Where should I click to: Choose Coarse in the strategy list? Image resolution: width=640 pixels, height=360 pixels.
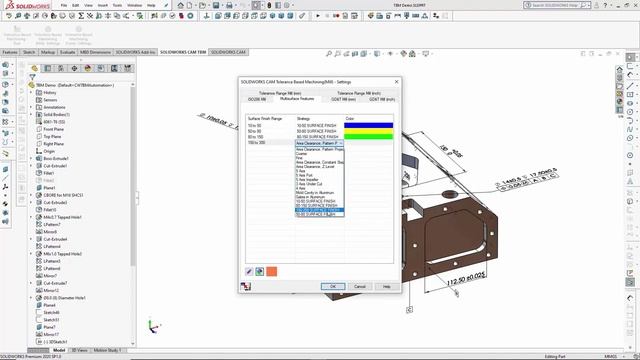pos(319,153)
